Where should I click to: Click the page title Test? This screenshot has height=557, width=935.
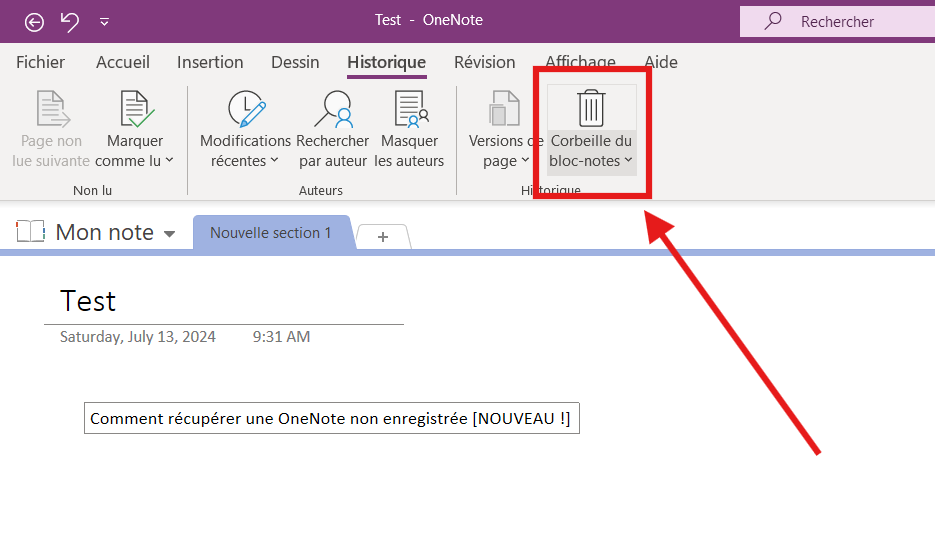pyautogui.click(x=88, y=301)
